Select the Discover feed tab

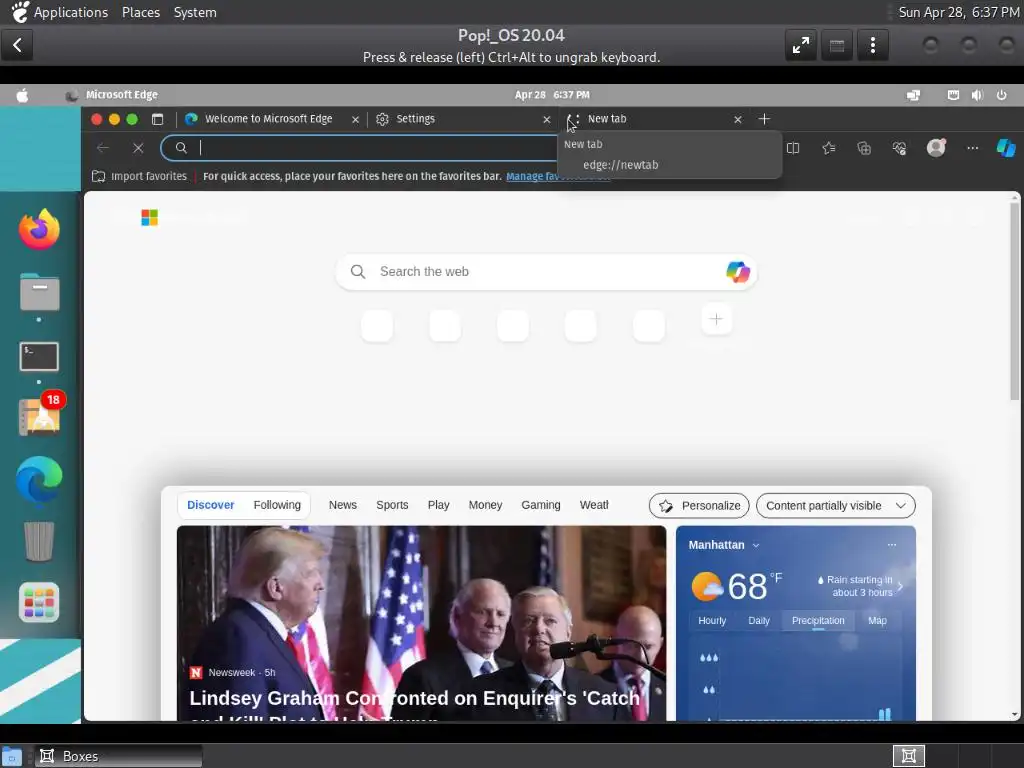pos(210,505)
